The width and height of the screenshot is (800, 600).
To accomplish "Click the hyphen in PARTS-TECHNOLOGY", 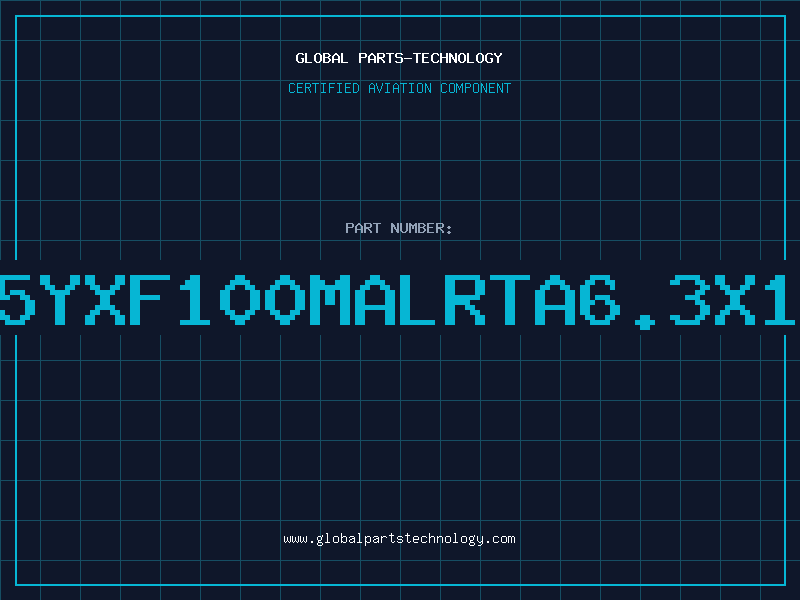I will 407,59.
